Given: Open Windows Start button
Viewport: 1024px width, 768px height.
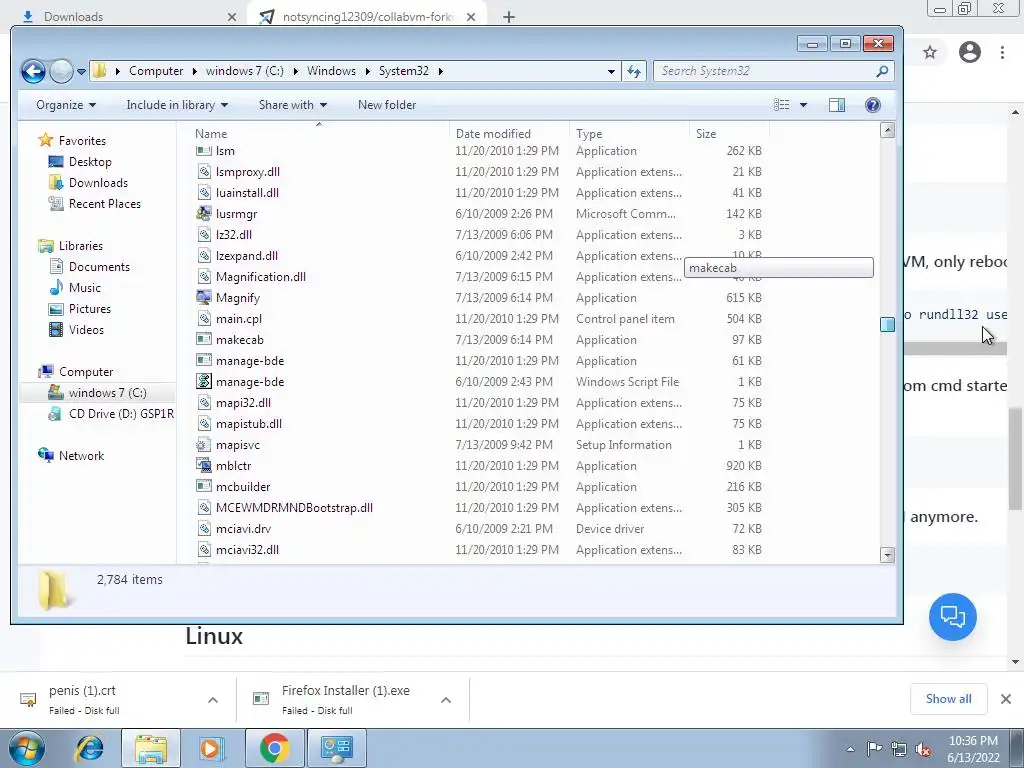Looking at the screenshot, I should pyautogui.click(x=27, y=748).
